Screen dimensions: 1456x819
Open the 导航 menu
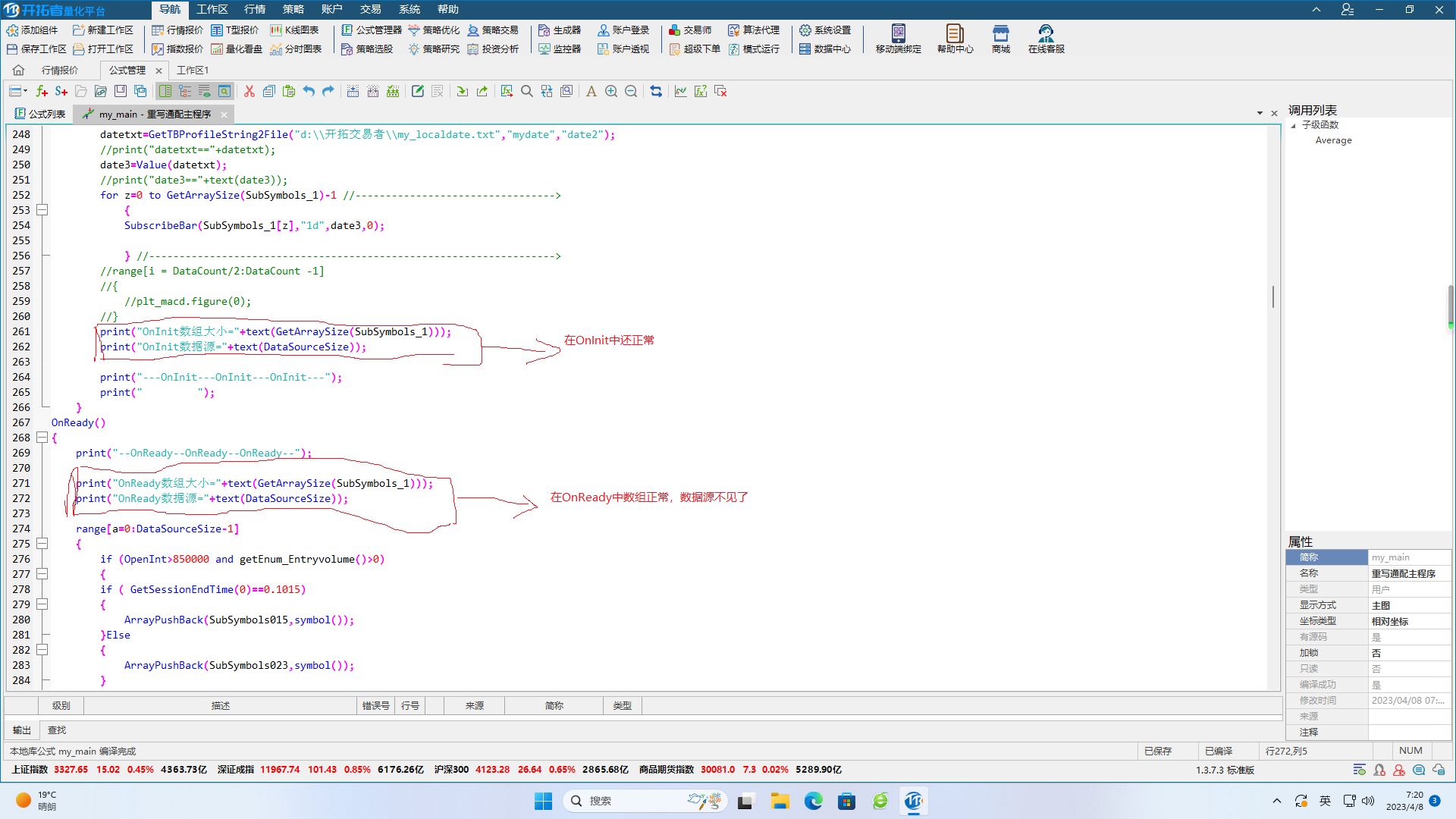click(x=170, y=9)
